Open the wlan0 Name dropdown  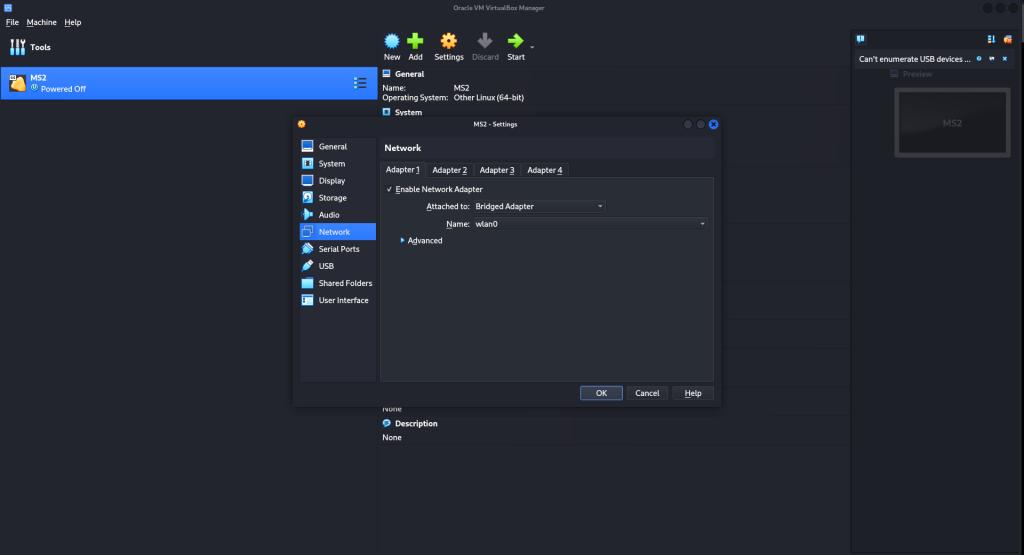[x=590, y=224]
